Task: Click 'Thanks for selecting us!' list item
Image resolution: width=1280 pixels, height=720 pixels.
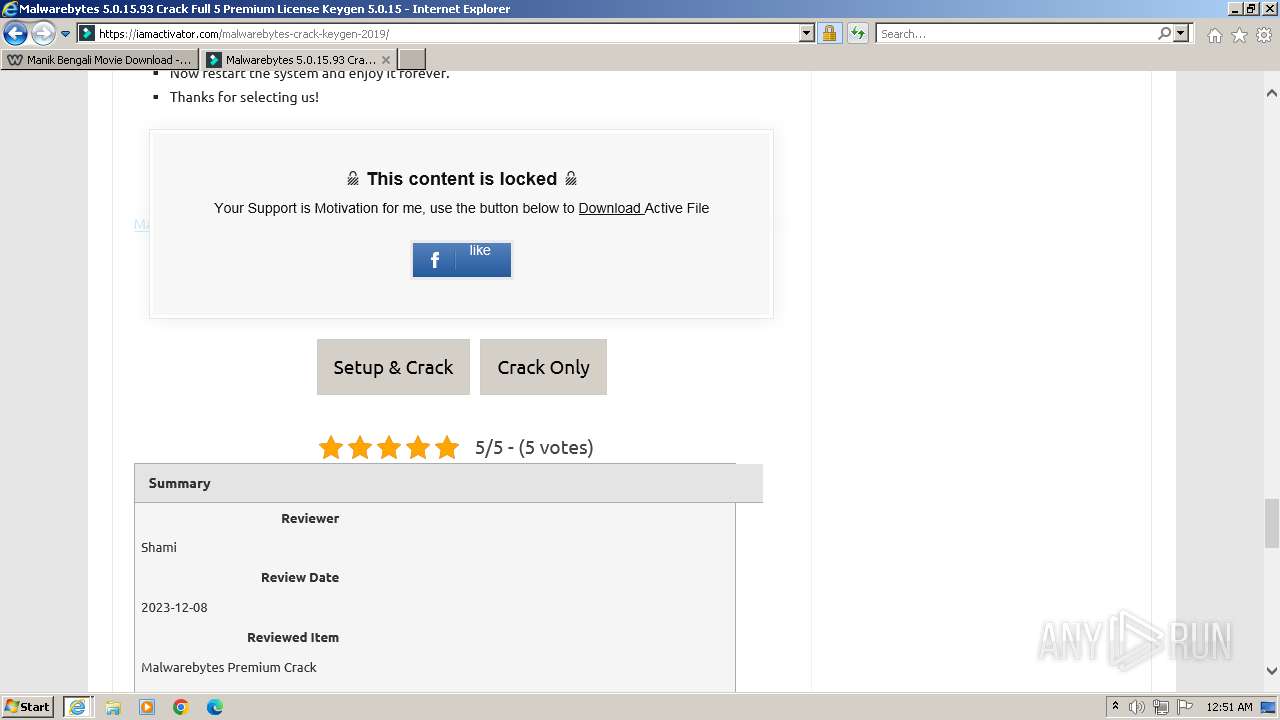Action: [x=244, y=97]
